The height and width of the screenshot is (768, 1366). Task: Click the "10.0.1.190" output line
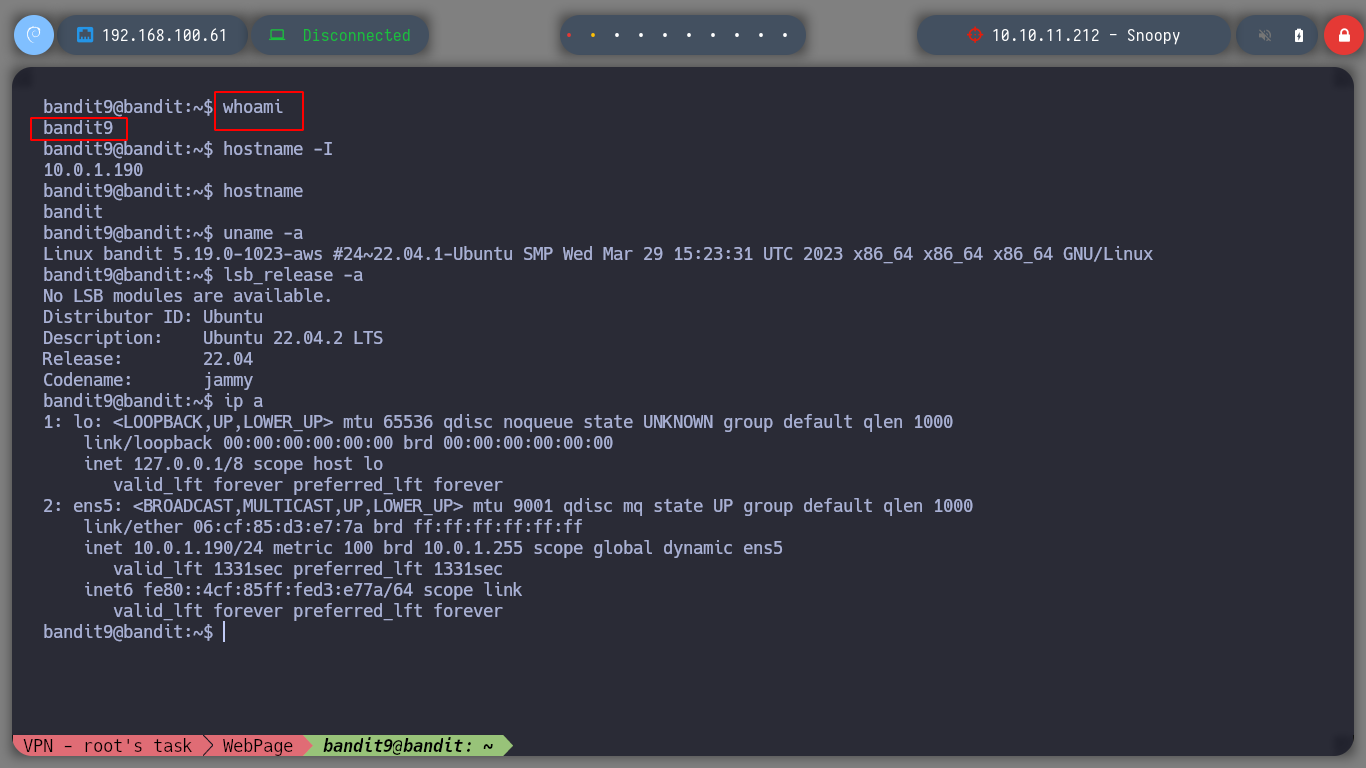(x=93, y=170)
